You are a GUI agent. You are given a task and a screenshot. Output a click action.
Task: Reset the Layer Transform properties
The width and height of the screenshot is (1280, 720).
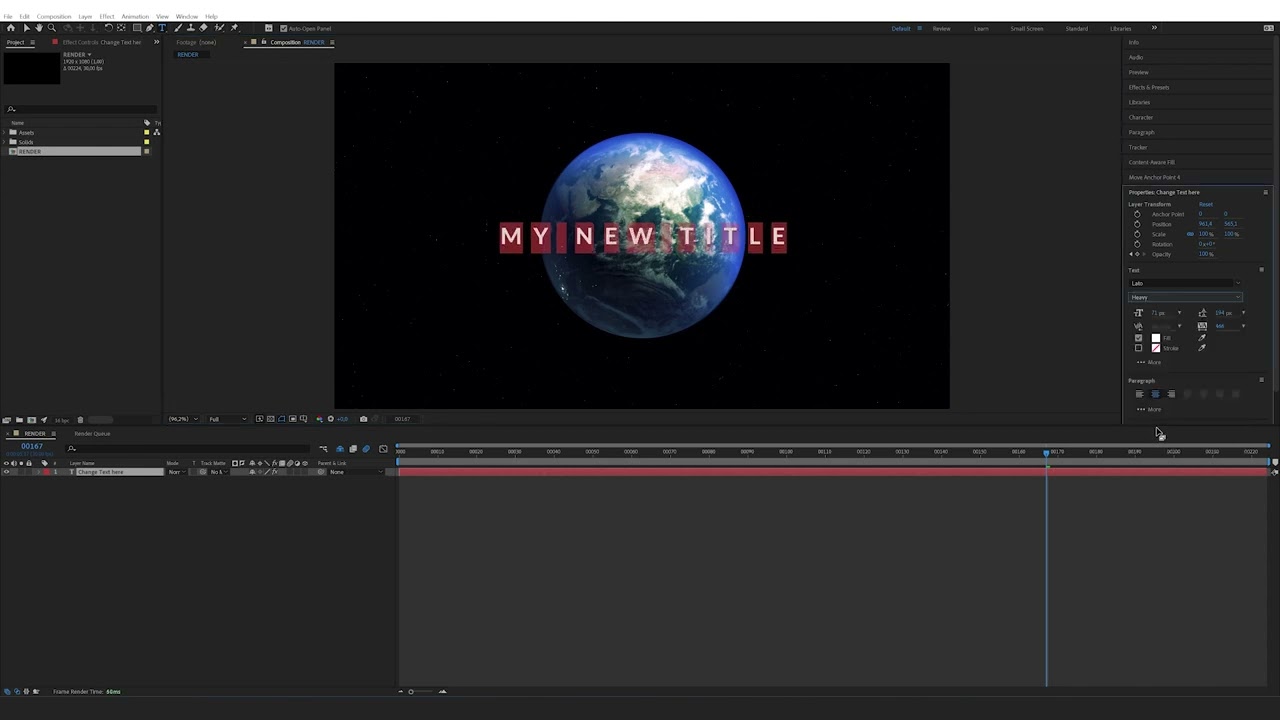pos(1206,204)
